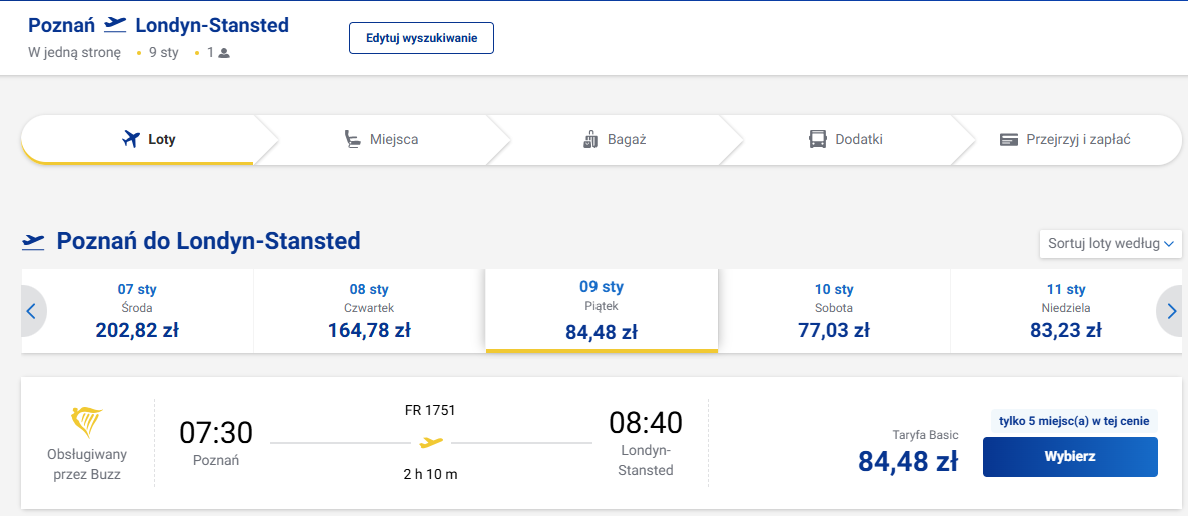The image size is (1188, 516).
Task: Select the 10 sty Sobota date
Action: pyautogui.click(x=833, y=311)
